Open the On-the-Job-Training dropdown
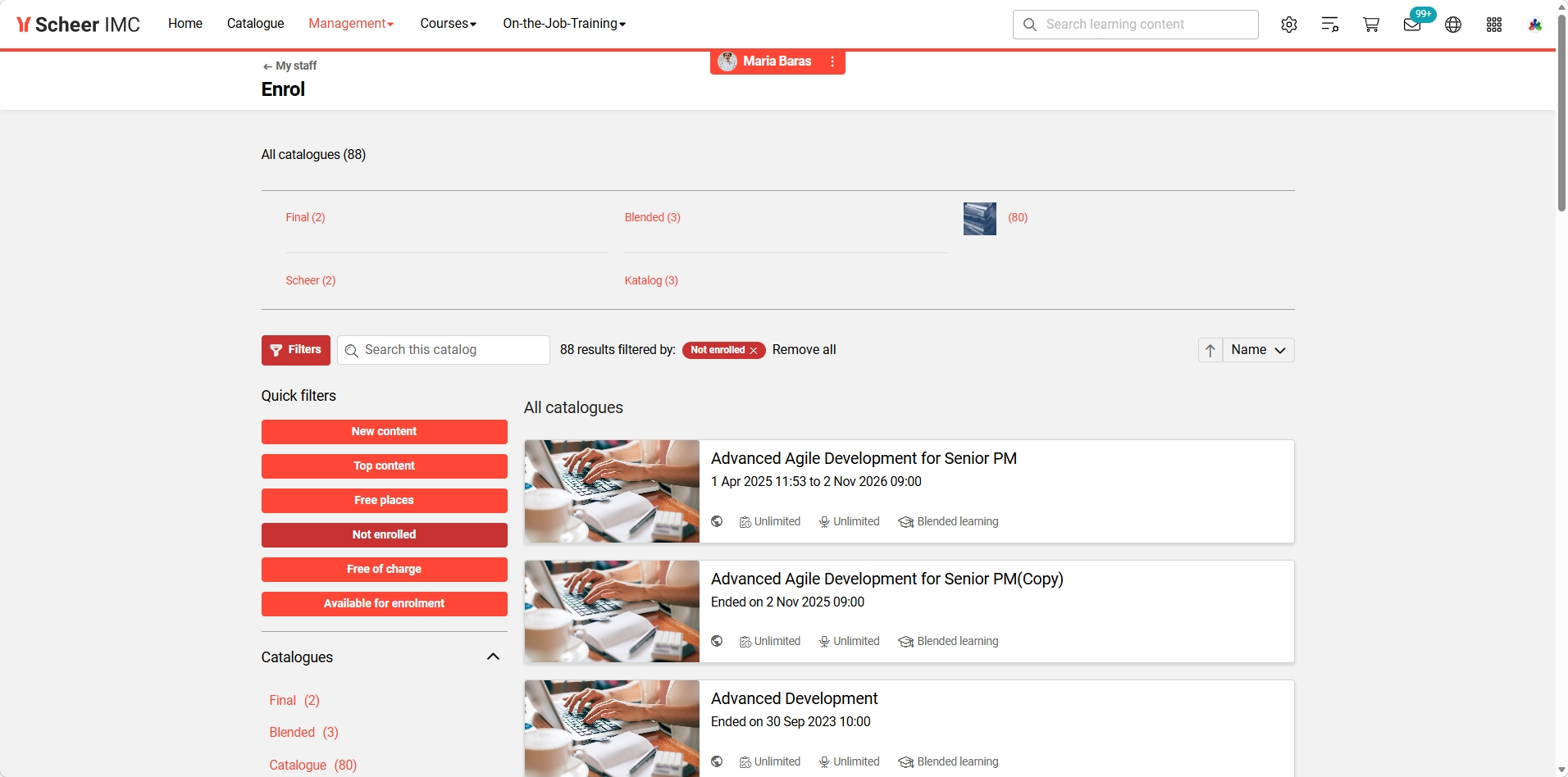Image resolution: width=1568 pixels, height=777 pixels. (564, 24)
